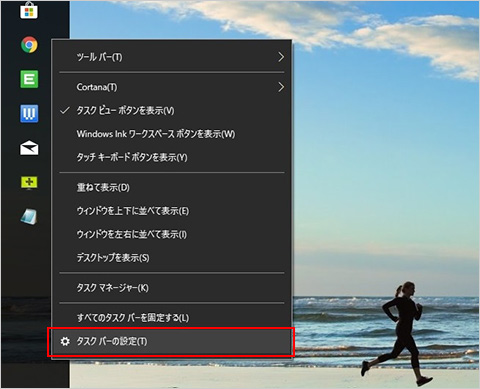This screenshot has width=480, height=389.
Task: Open the Cortana(T) menu entry
Action: [172, 87]
